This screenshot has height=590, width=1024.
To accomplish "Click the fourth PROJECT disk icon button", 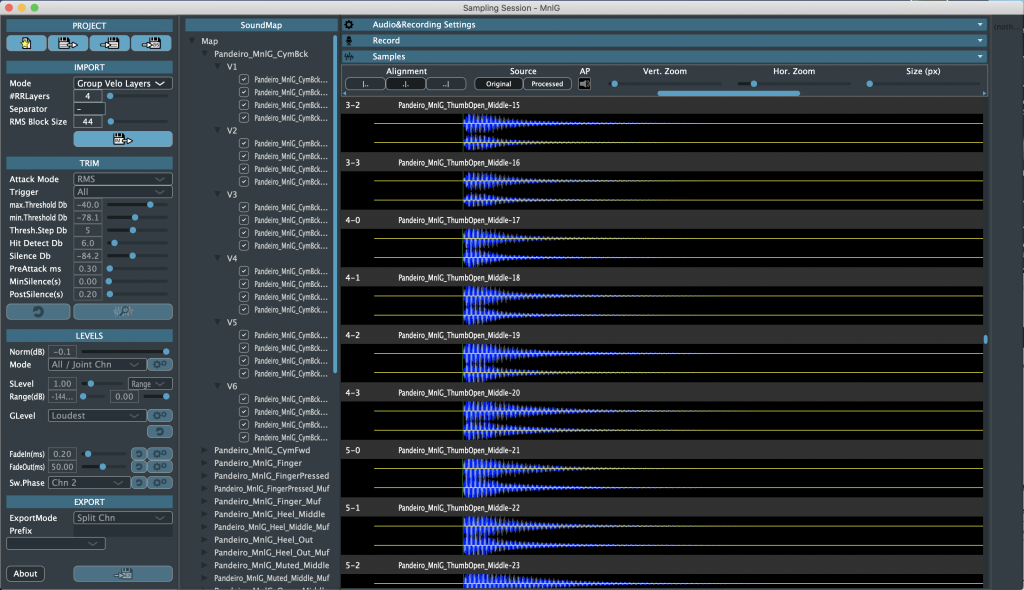I will [x=151, y=43].
